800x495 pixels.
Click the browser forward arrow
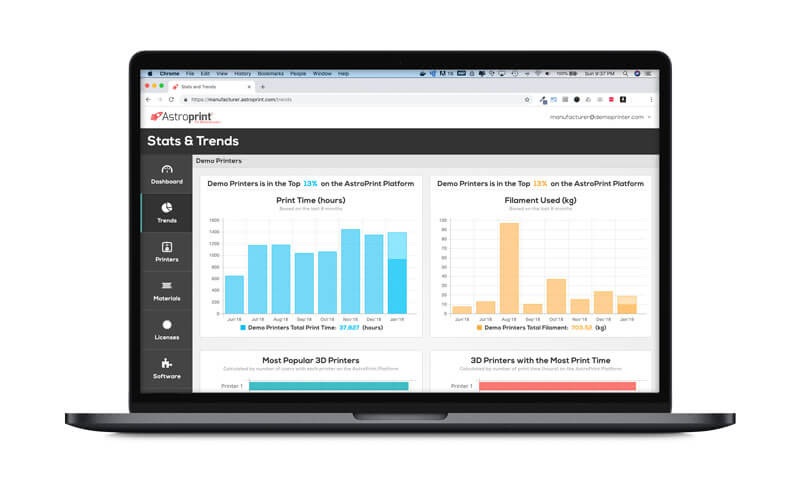160,100
